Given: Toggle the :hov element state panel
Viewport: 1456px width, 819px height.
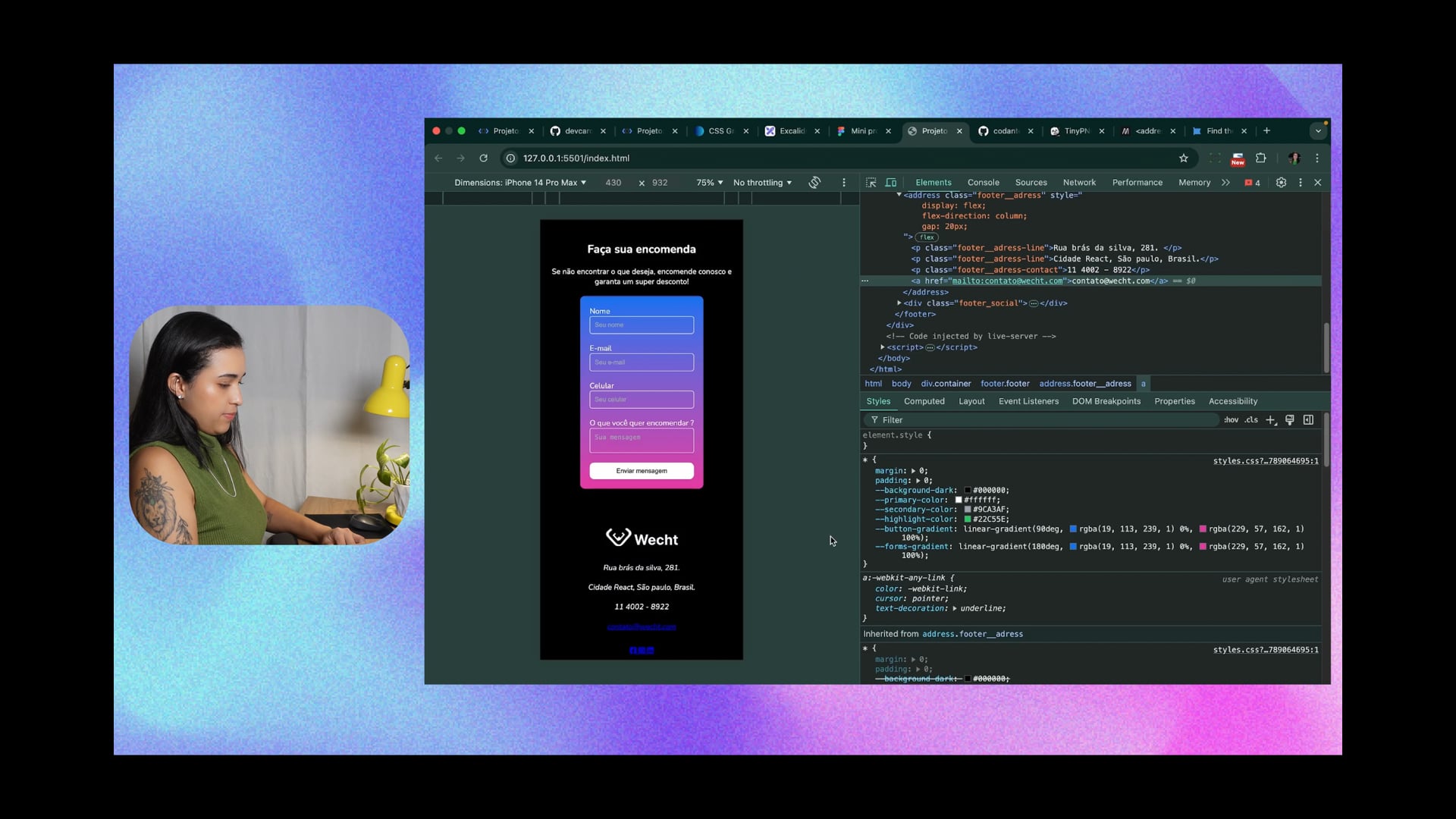Looking at the screenshot, I should [1231, 420].
